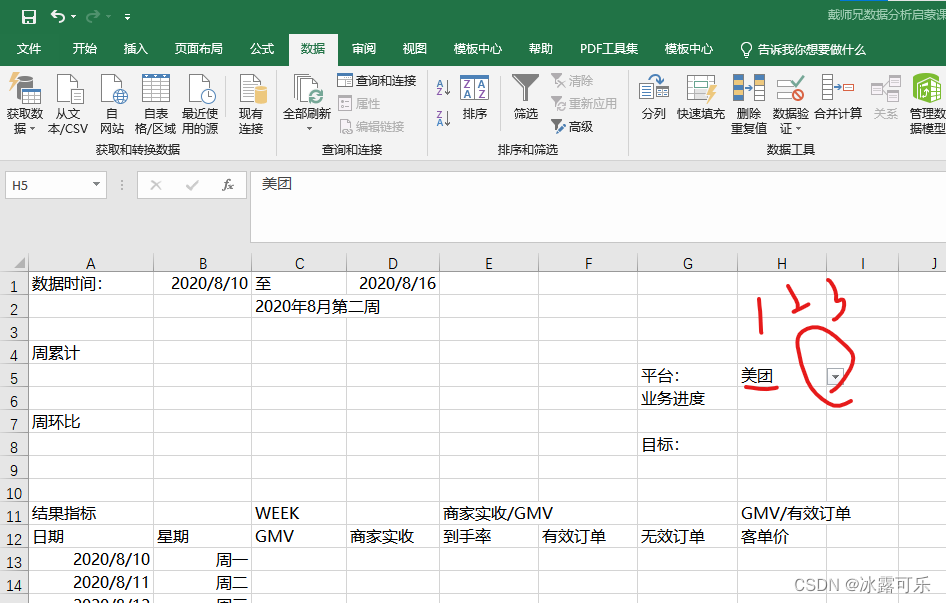Click the 告诉我你想要做什么 search box

[804, 49]
